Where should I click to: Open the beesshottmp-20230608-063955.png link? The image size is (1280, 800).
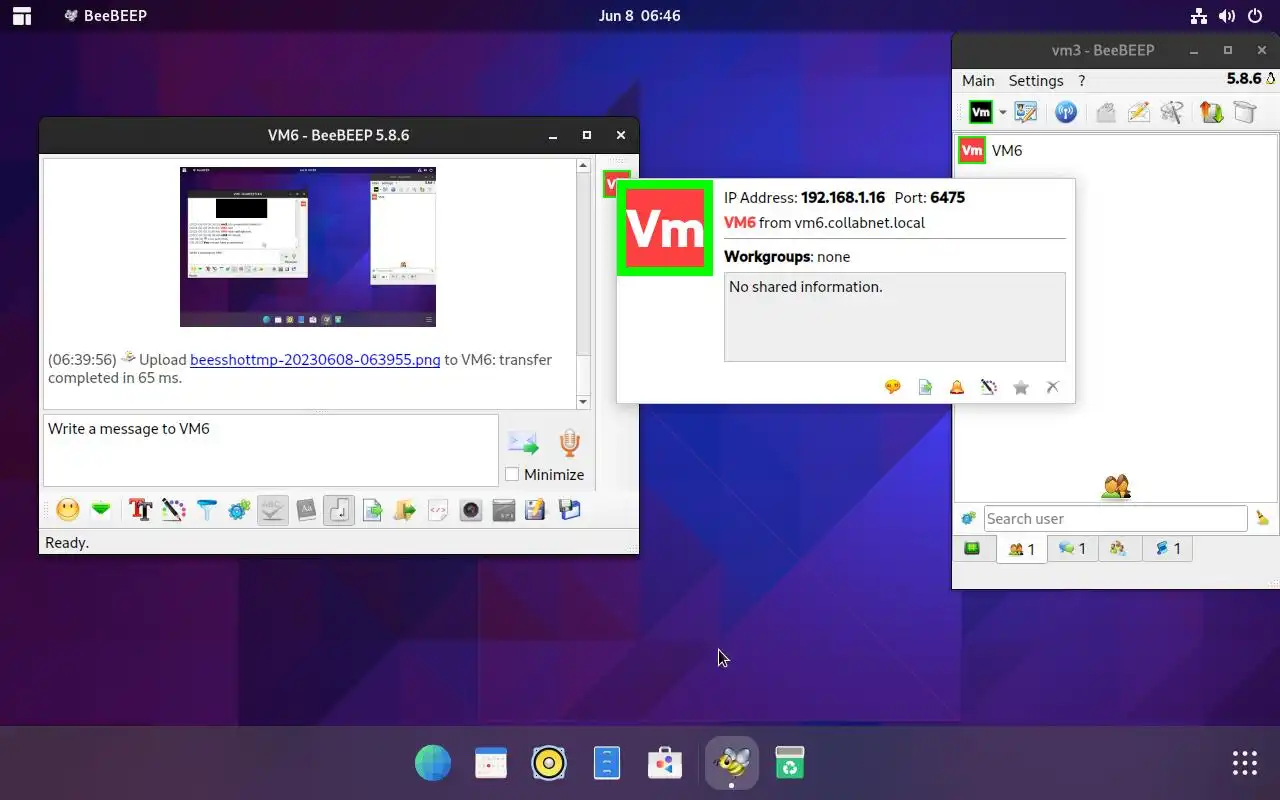315,360
